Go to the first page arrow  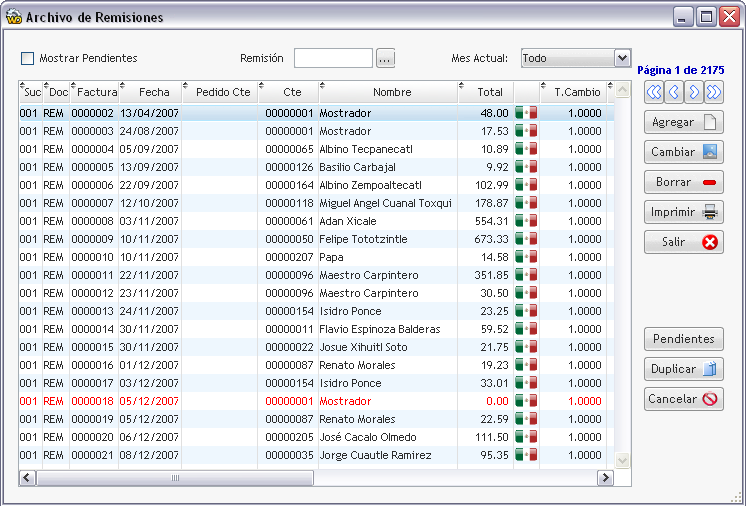pos(654,92)
